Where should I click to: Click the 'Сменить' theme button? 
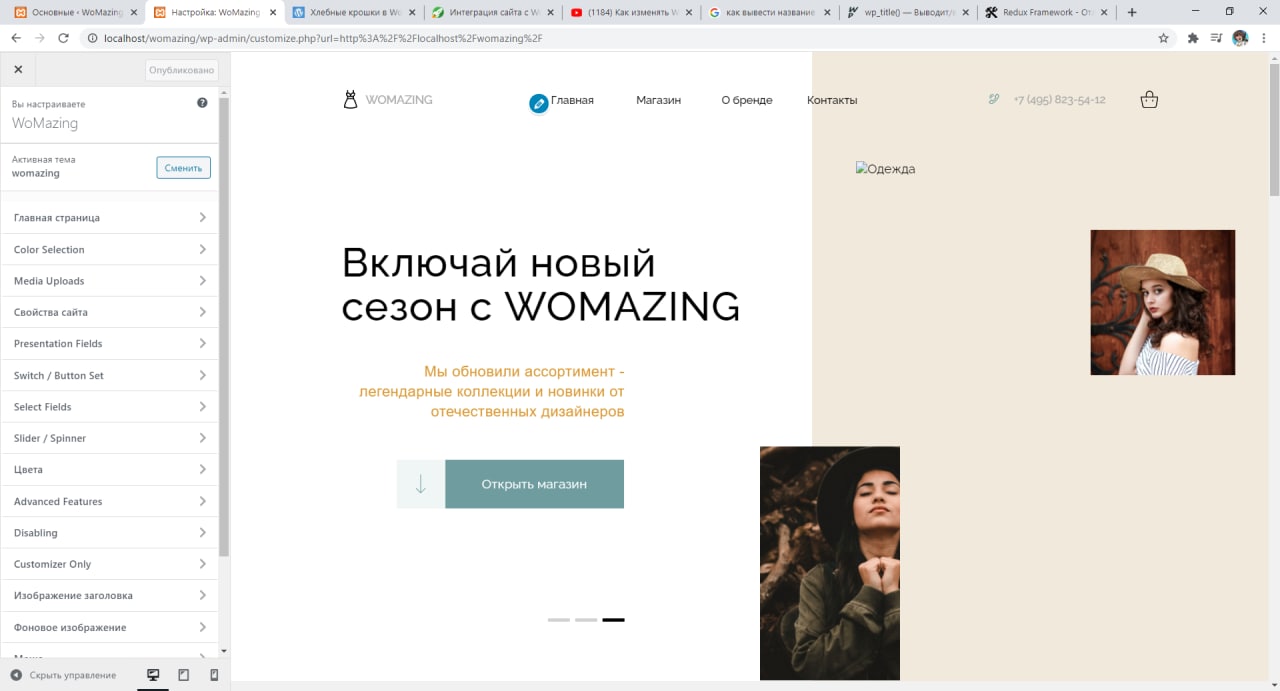point(183,168)
